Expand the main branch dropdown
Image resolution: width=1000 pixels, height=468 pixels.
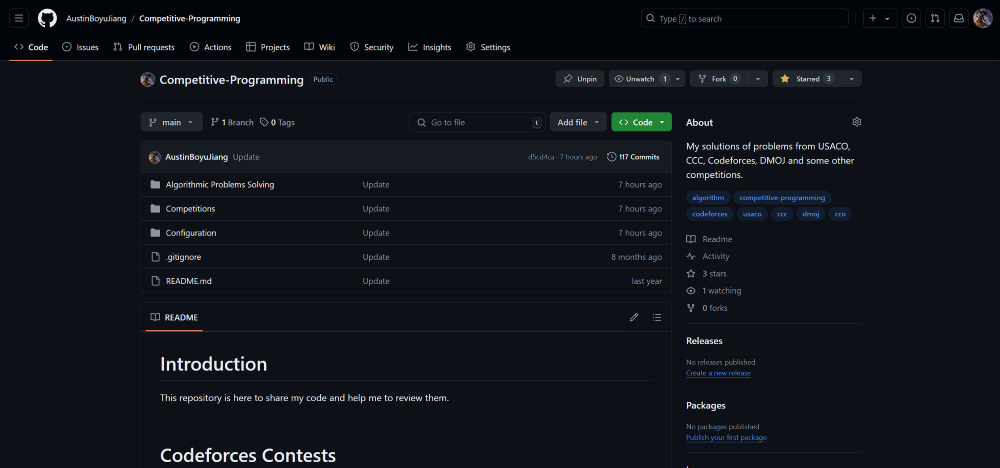point(171,122)
